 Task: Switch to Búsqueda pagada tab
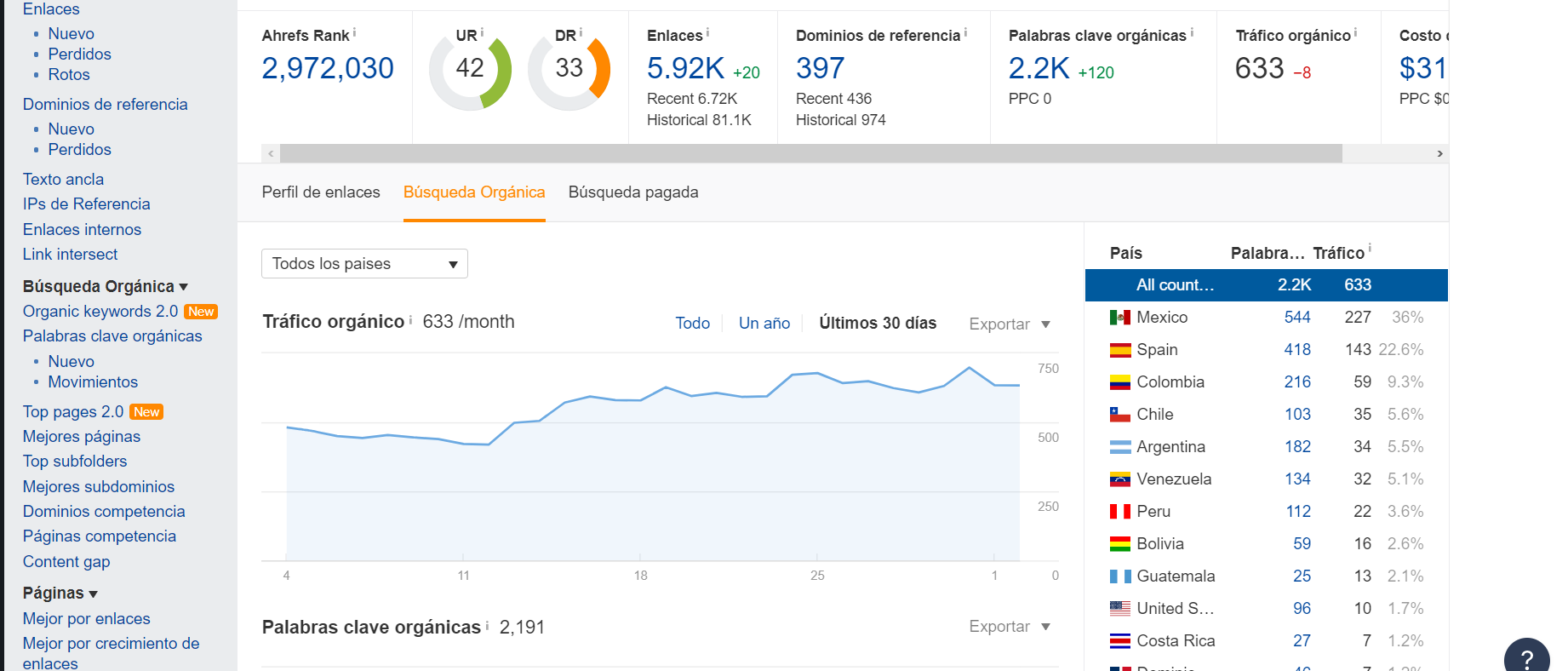(633, 192)
